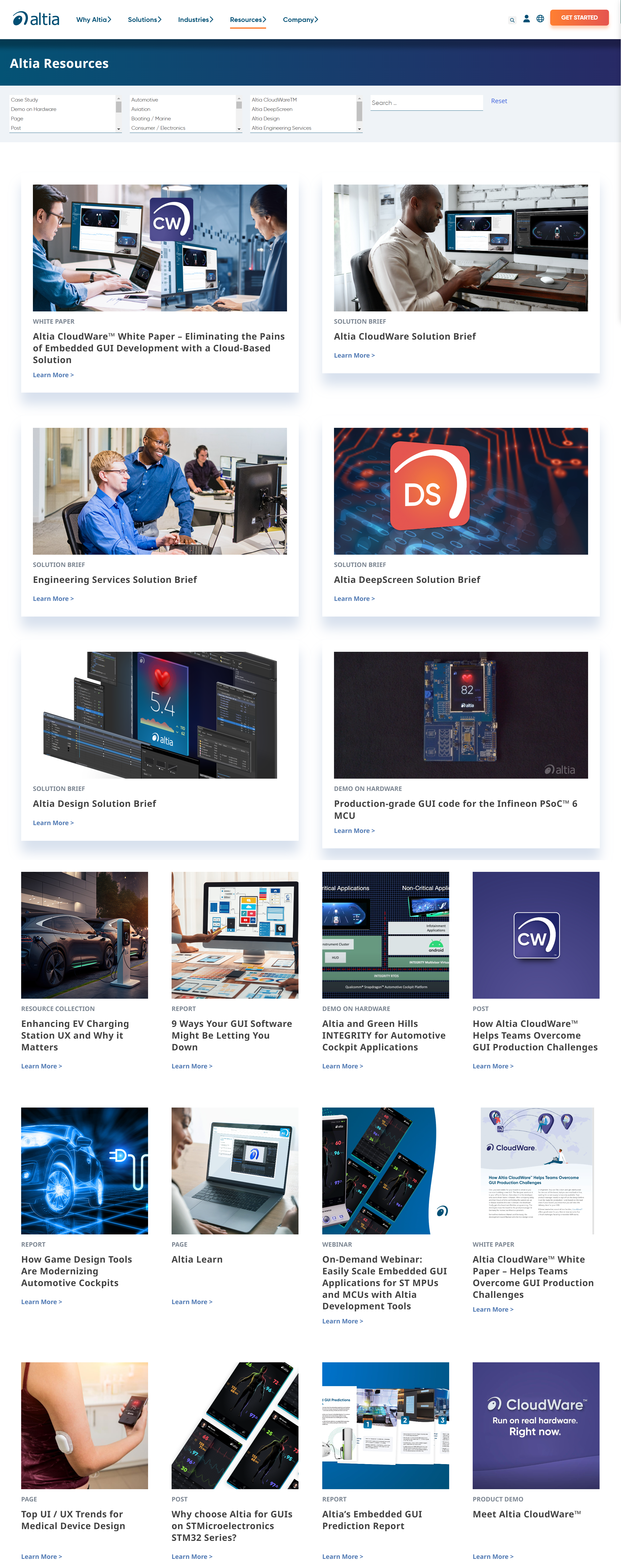Open Infineon PSoC 6 MCU demo title
Image resolution: width=621 pixels, height=1568 pixels.
click(455, 809)
